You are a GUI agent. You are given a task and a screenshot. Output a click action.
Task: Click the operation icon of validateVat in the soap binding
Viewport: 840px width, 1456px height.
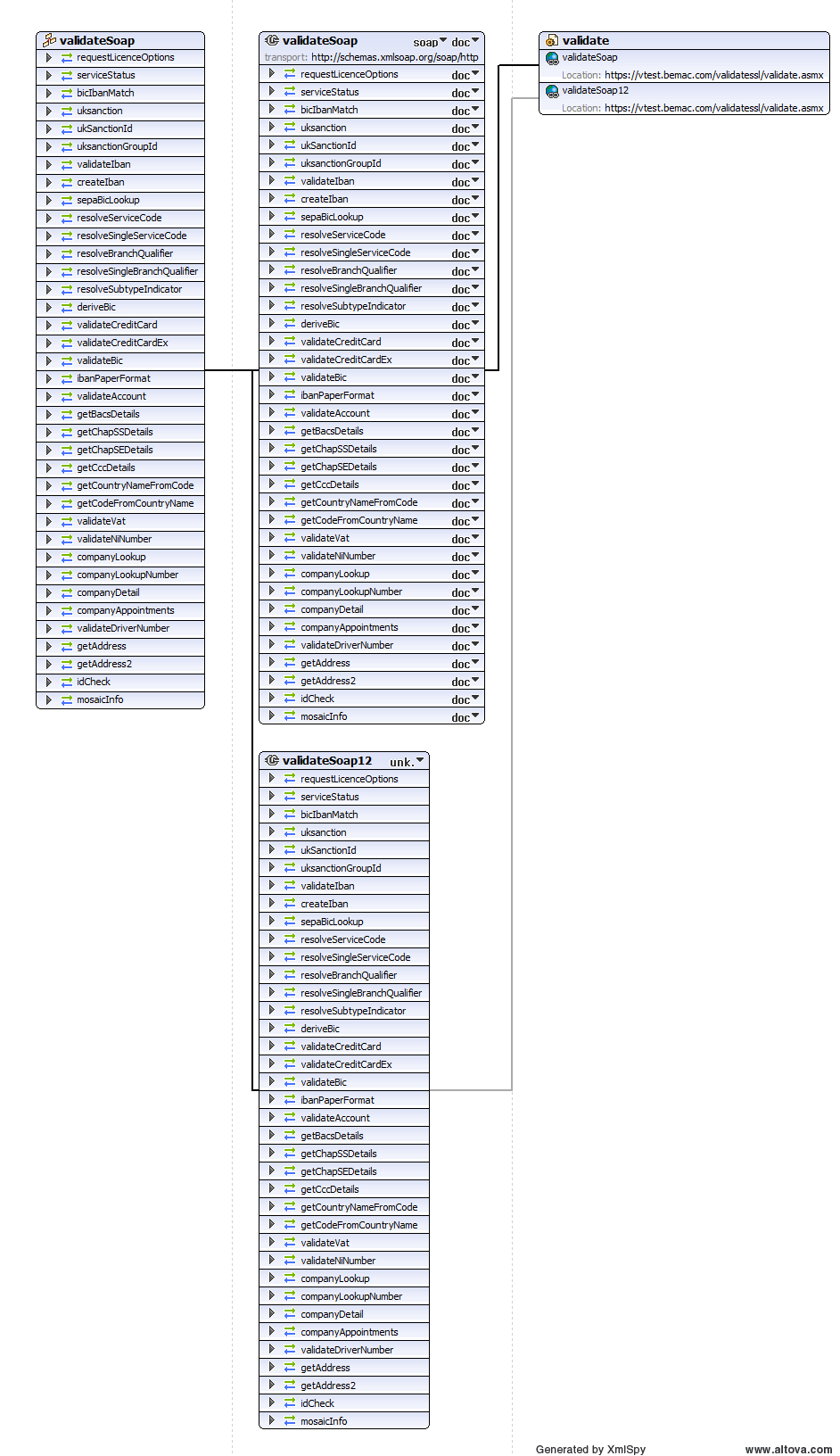pyautogui.click(x=290, y=538)
